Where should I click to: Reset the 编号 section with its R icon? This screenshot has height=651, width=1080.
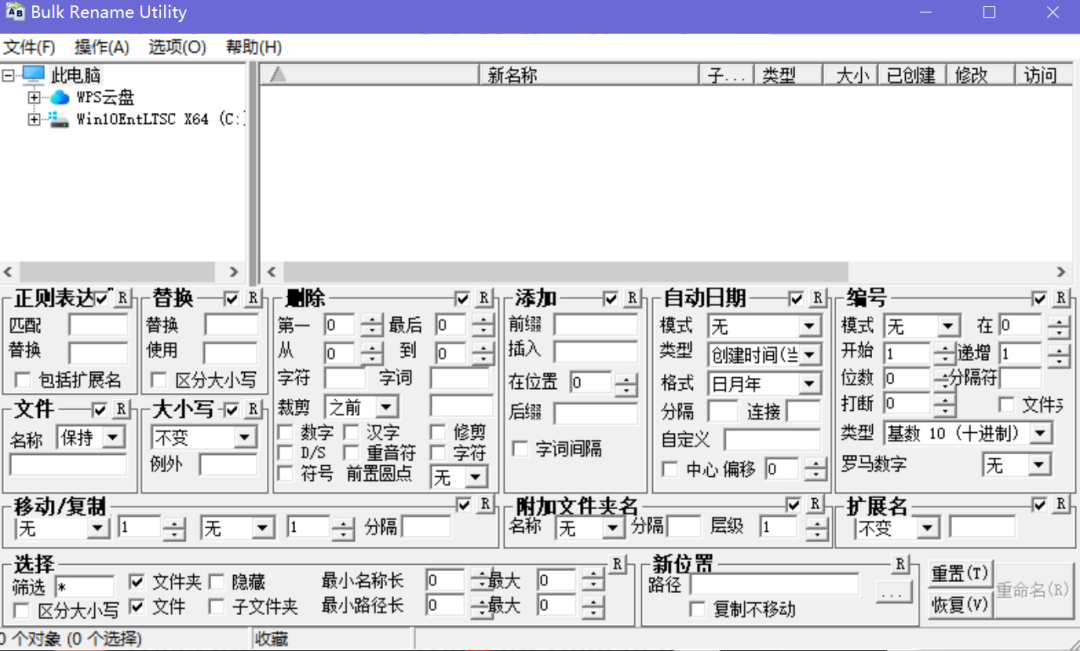[1059, 297]
